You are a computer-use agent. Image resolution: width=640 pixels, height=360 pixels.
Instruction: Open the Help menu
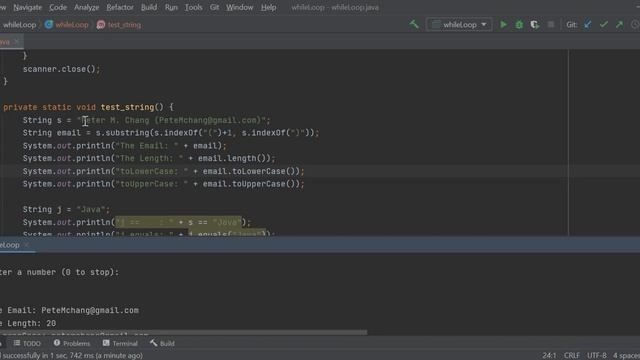268,7
